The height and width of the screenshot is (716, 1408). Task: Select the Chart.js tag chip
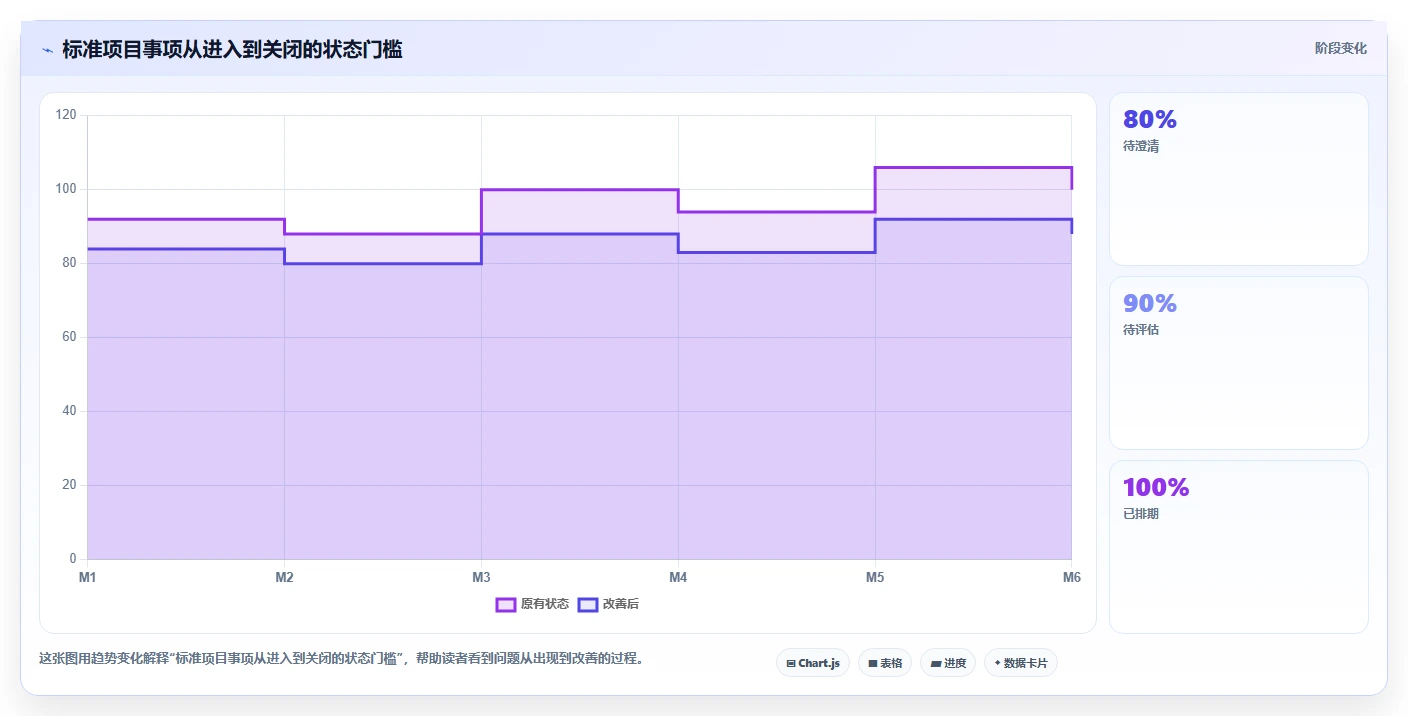click(x=813, y=663)
